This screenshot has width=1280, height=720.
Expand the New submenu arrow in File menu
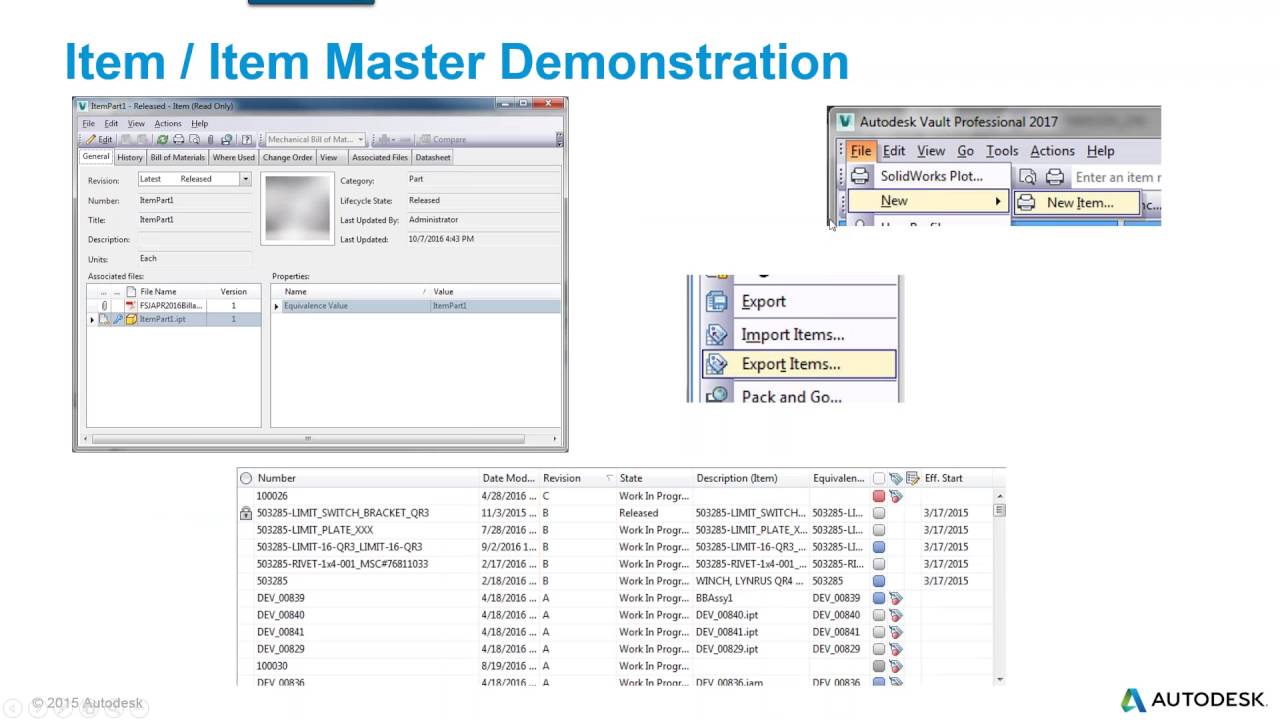[x=998, y=201]
